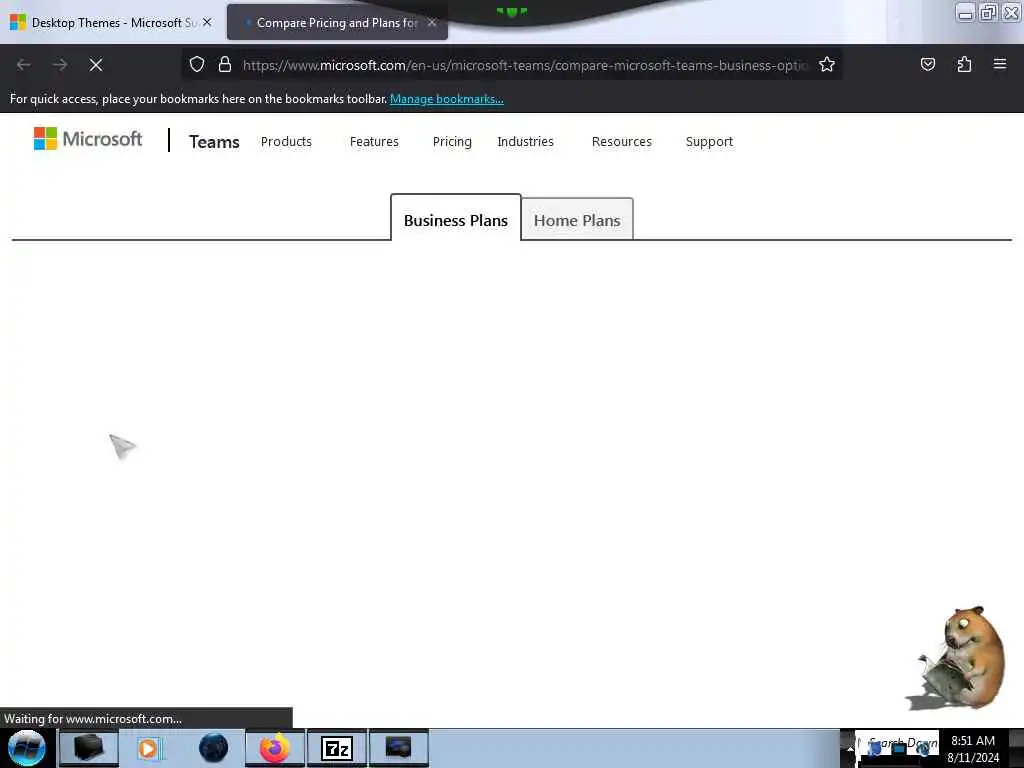The width and height of the screenshot is (1024, 768).
Task: Close the Compare Pricing and Plans tab
Action: [x=432, y=22]
